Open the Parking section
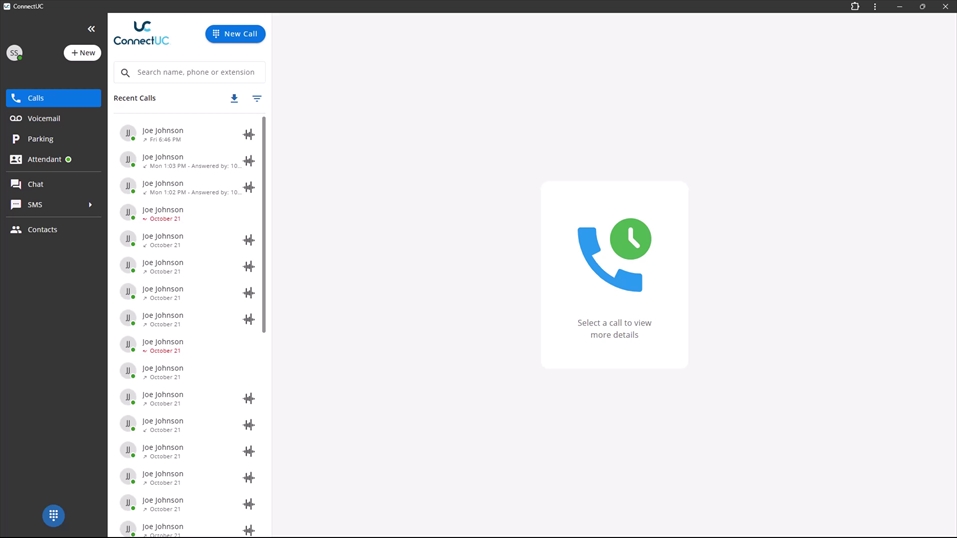 40,139
